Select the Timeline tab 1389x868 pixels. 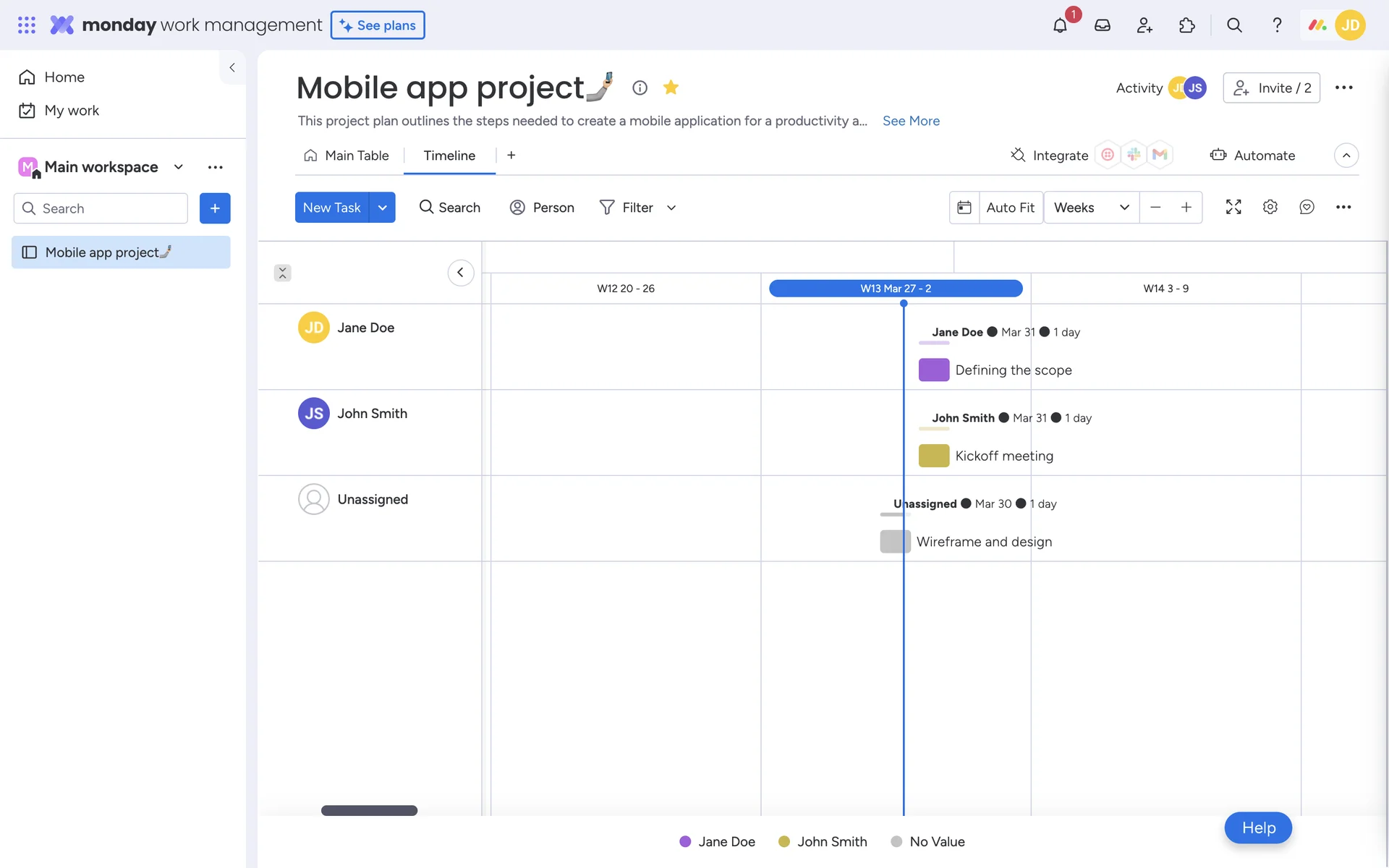pyautogui.click(x=449, y=156)
